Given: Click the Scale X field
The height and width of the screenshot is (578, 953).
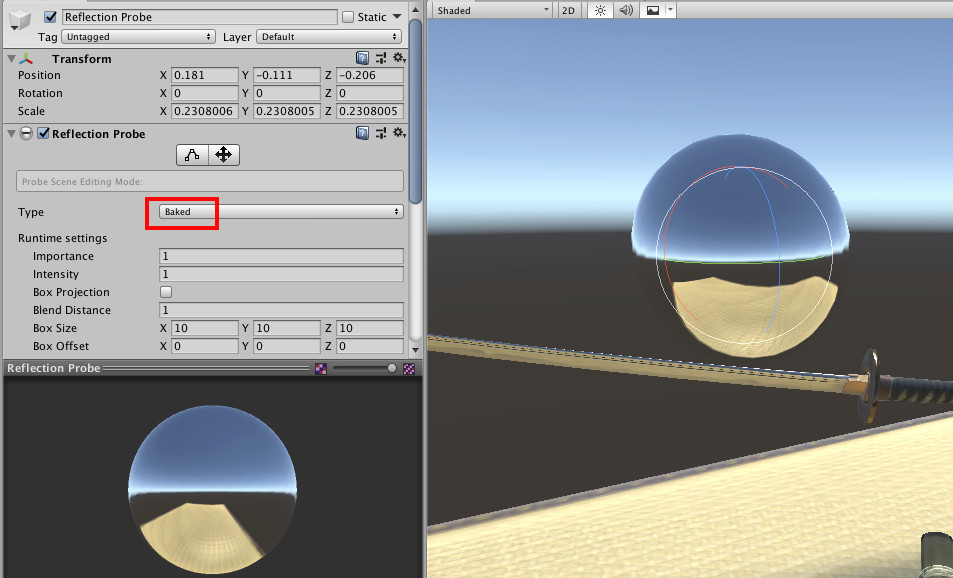Looking at the screenshot, I should click(205, 111).
